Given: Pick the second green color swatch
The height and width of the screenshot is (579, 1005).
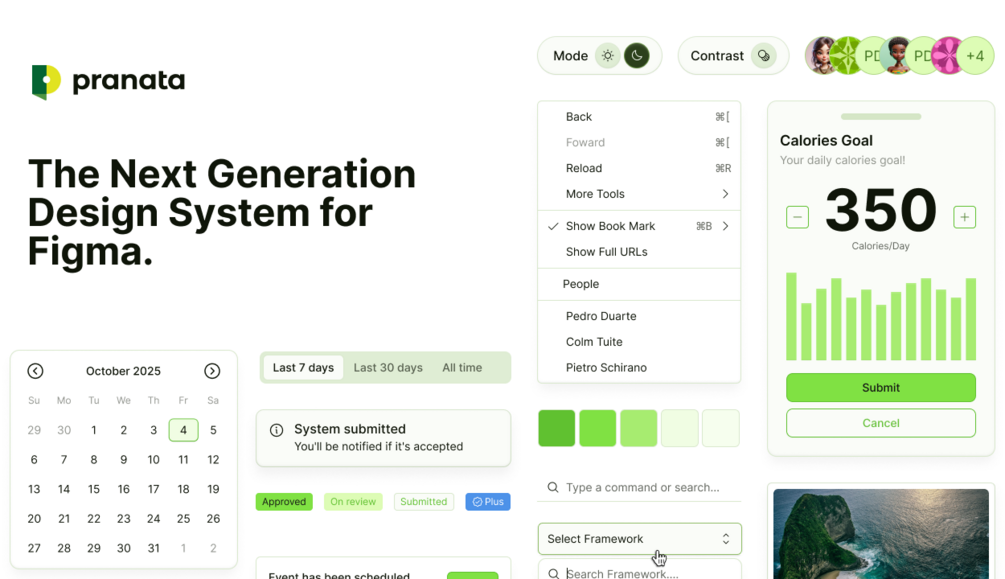Looking at the screenshot, I should [x=597, y=428].
